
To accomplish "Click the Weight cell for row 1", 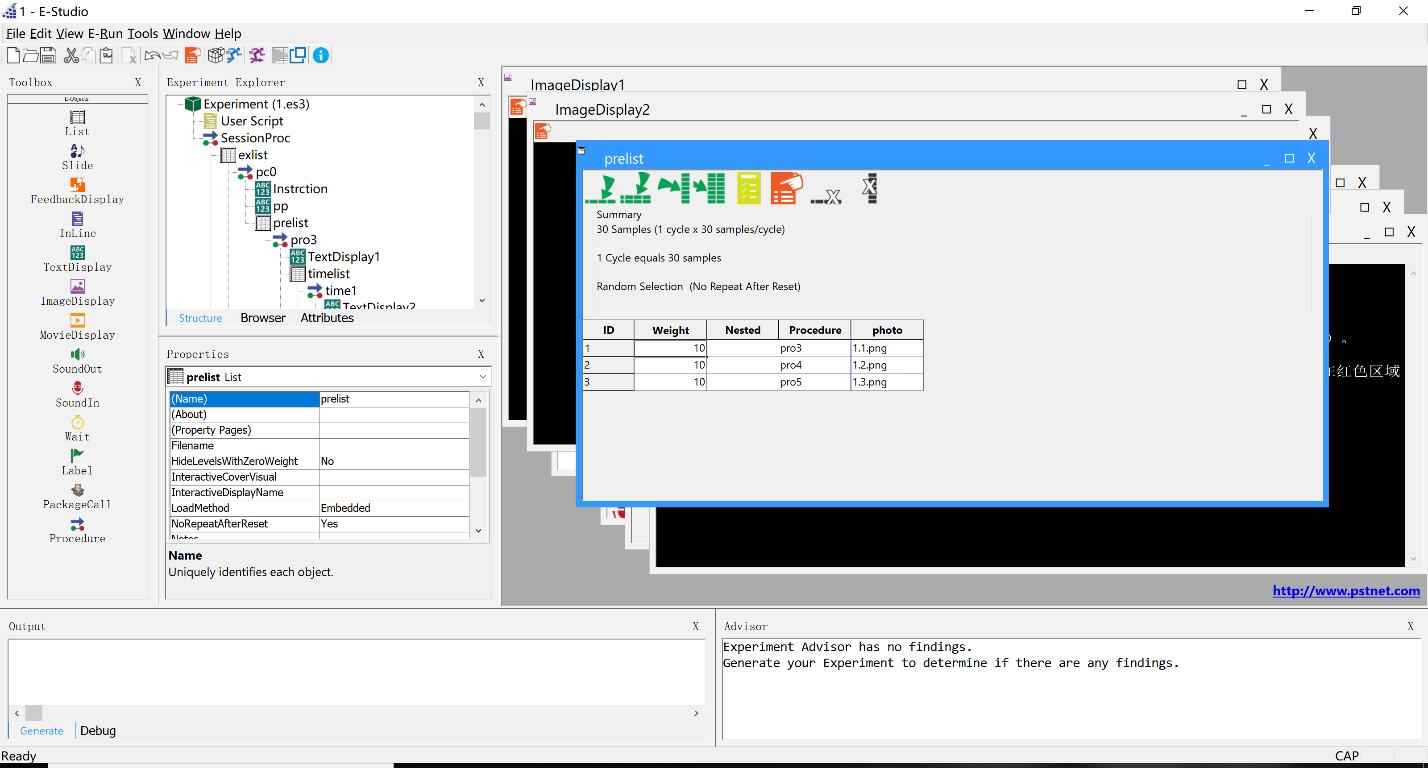I will click(x=670, y=348).
